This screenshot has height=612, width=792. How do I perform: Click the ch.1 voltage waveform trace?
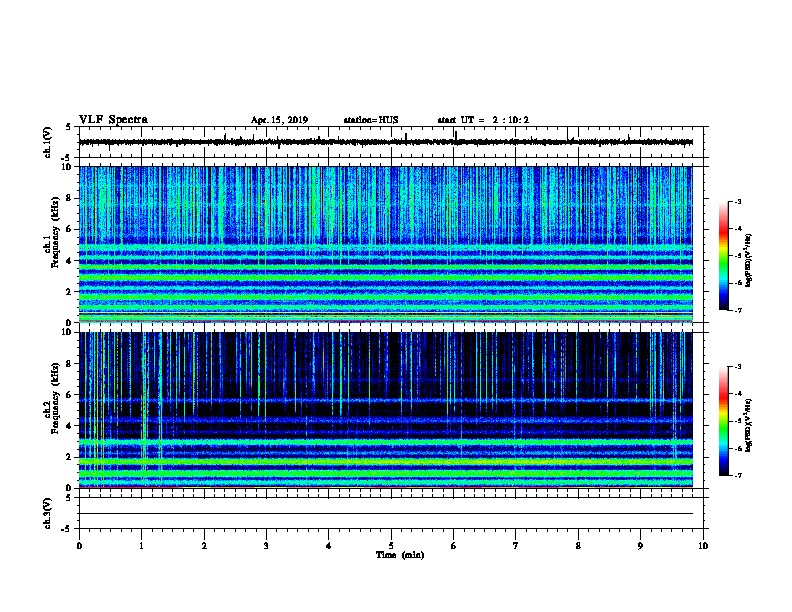pyautogui.click(x=386, y=142)
